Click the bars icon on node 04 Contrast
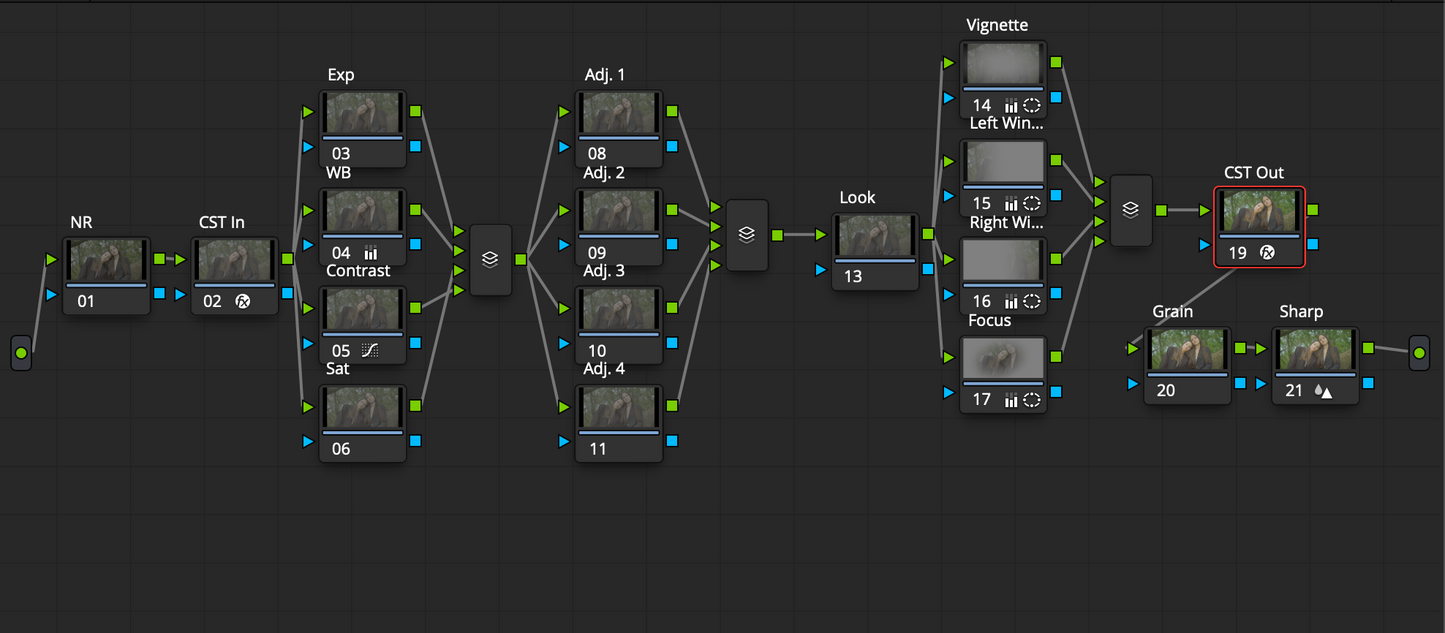 click(x=371, y=251)
